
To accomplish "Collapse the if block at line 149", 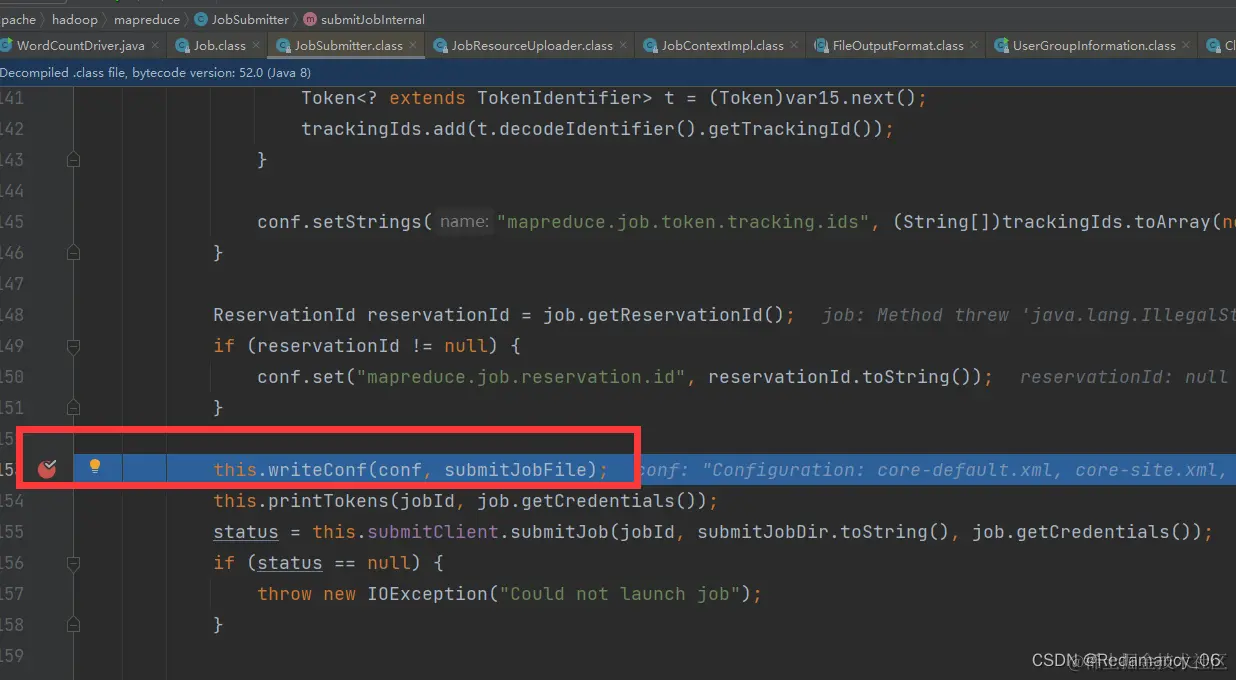I will [x=73, y=345].
